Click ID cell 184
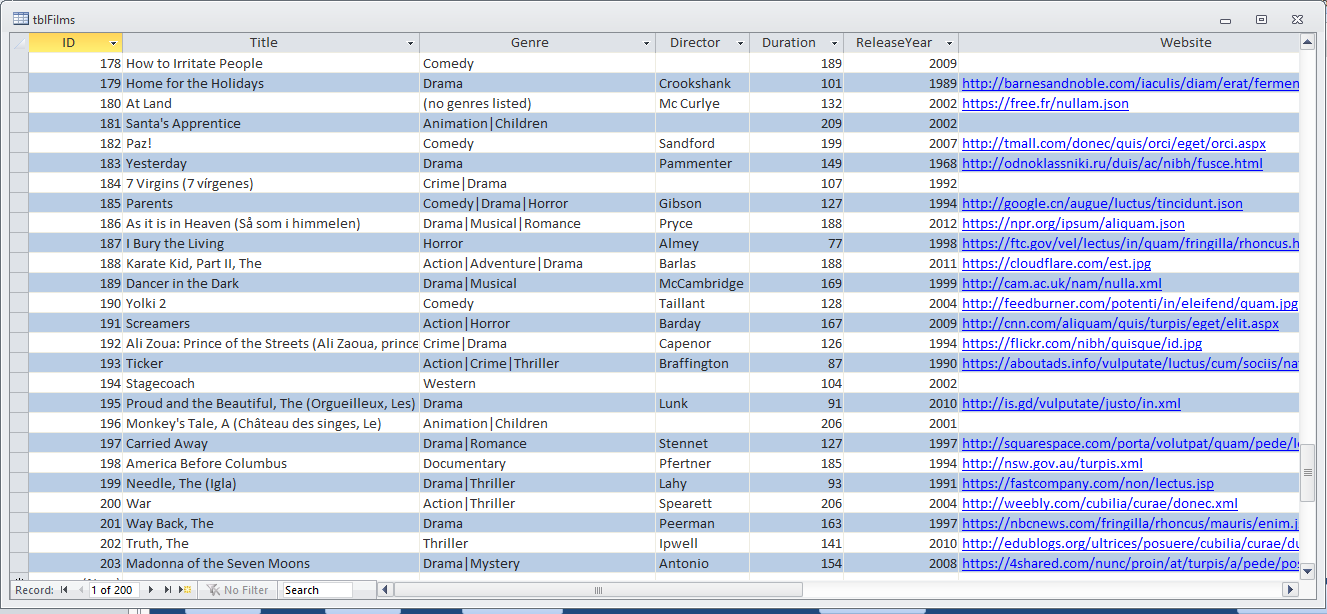1327x614 pixels. [76, 183]
